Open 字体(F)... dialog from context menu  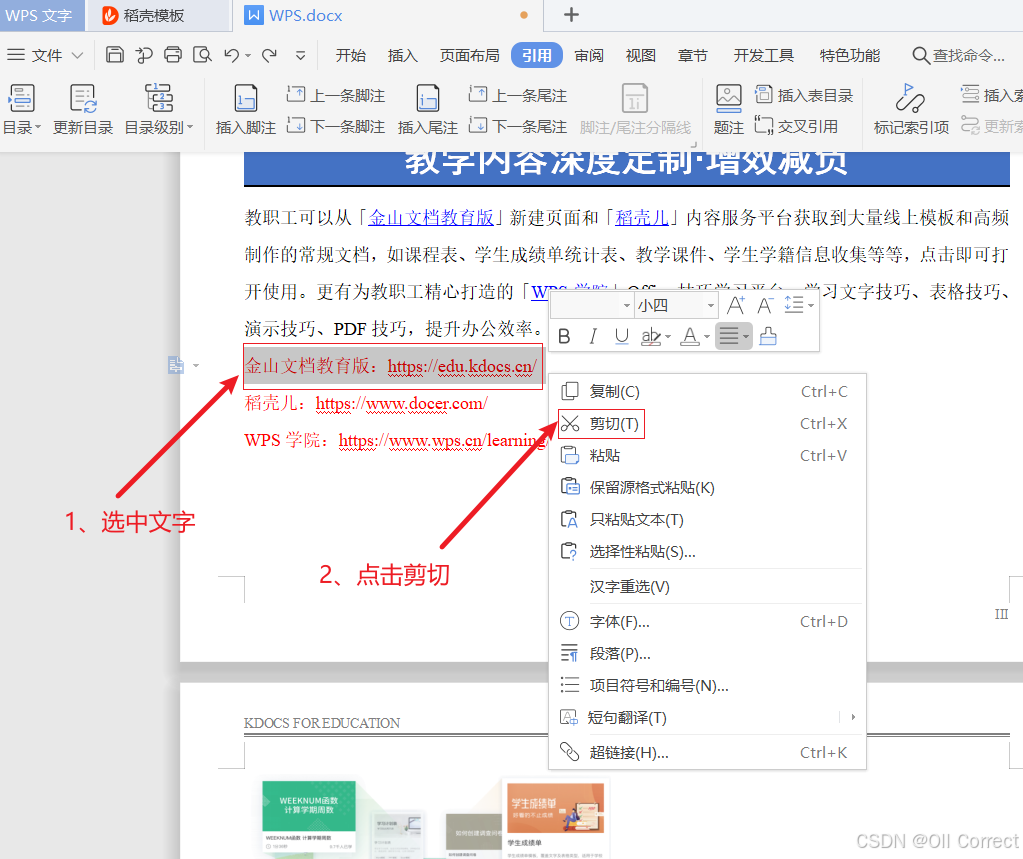(x=707, y=622)
